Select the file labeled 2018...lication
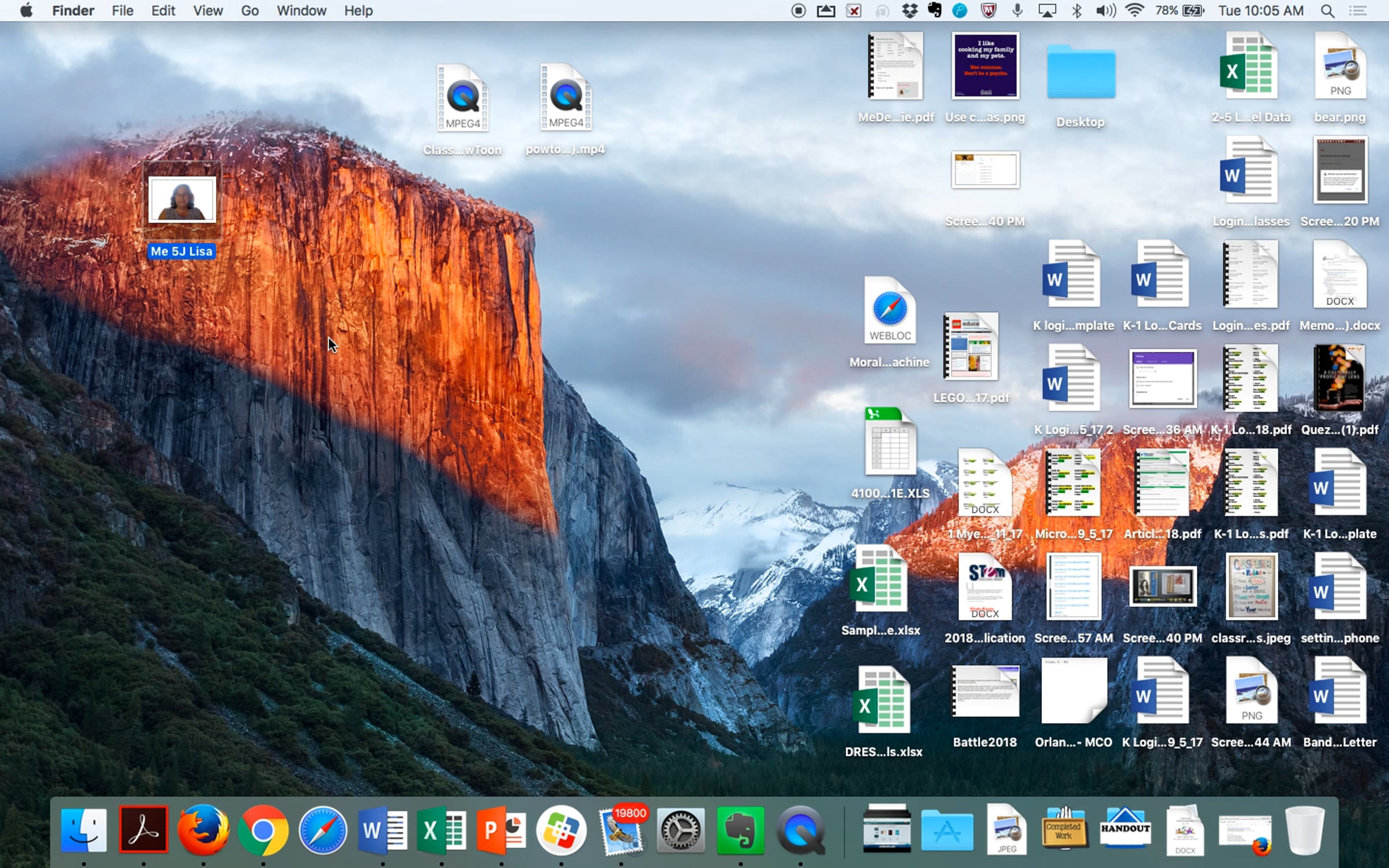Image resolution: width=1389 pixels, height=868 pixels. pos(985,586)
